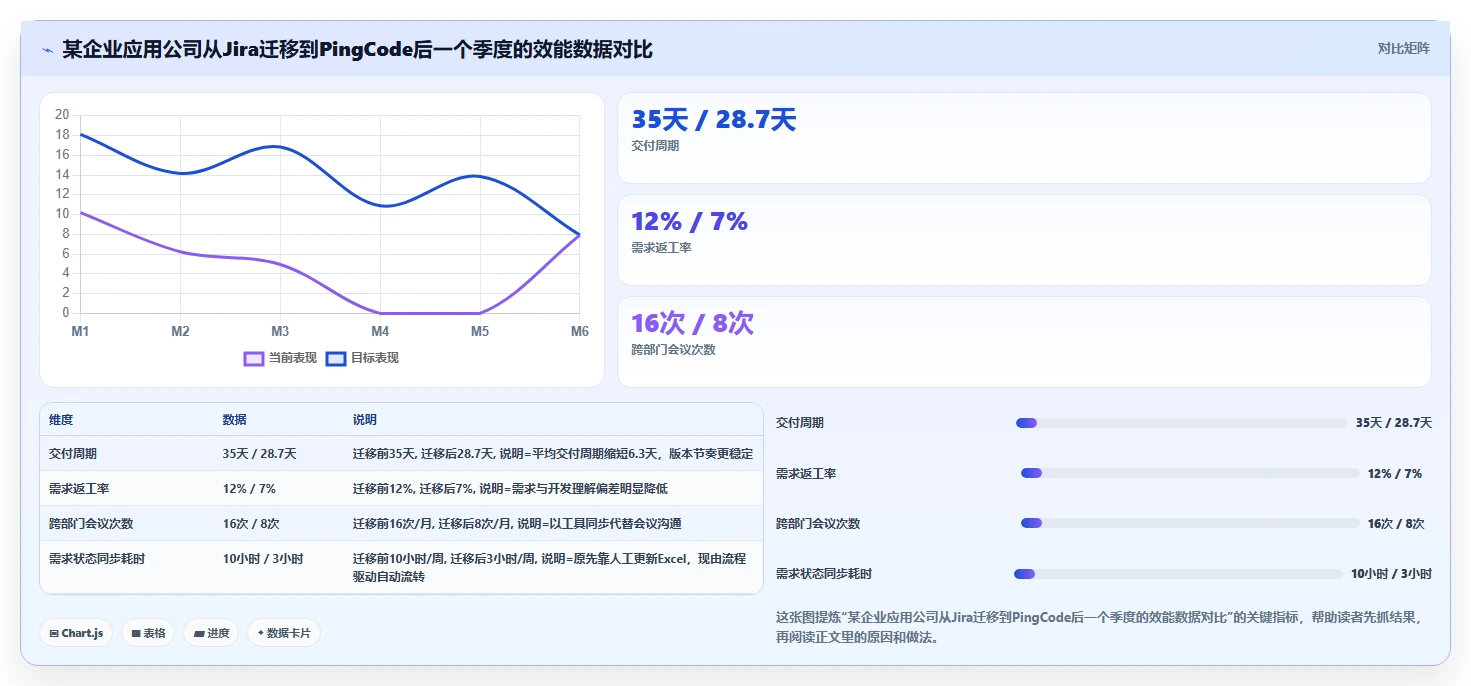The image size is (1471, 686).
Task: Select the 需求状态同步耗时 progress bar
Action: point(1178,574)
